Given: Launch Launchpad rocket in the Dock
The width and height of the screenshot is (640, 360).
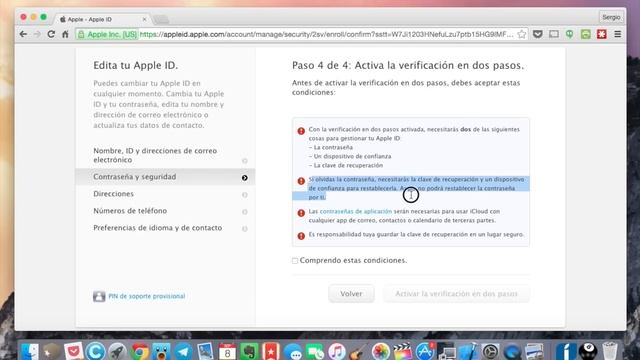Looking at the screenshot, I should 118,351.
